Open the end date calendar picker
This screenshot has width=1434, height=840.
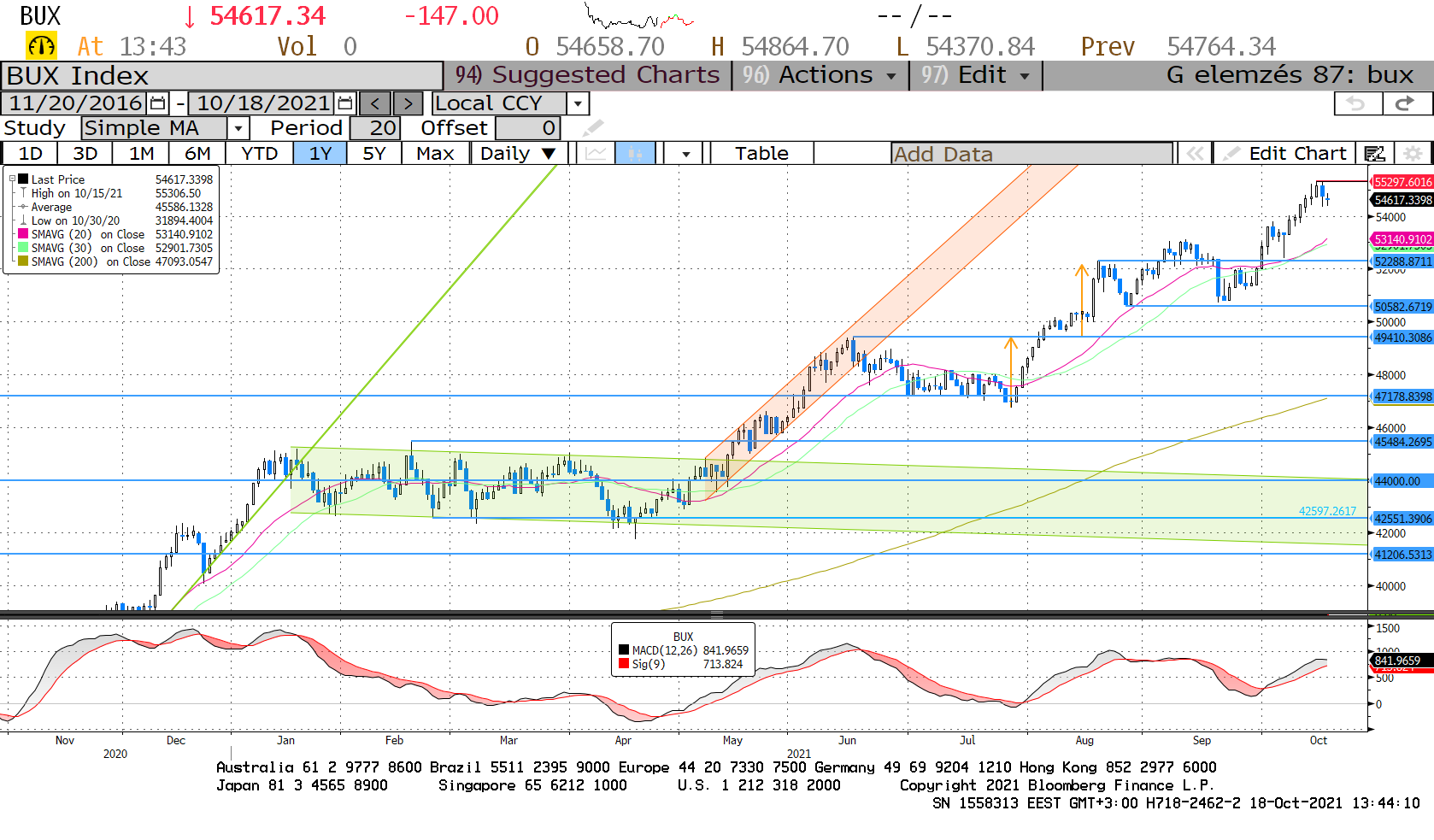(x=345, y=103)
